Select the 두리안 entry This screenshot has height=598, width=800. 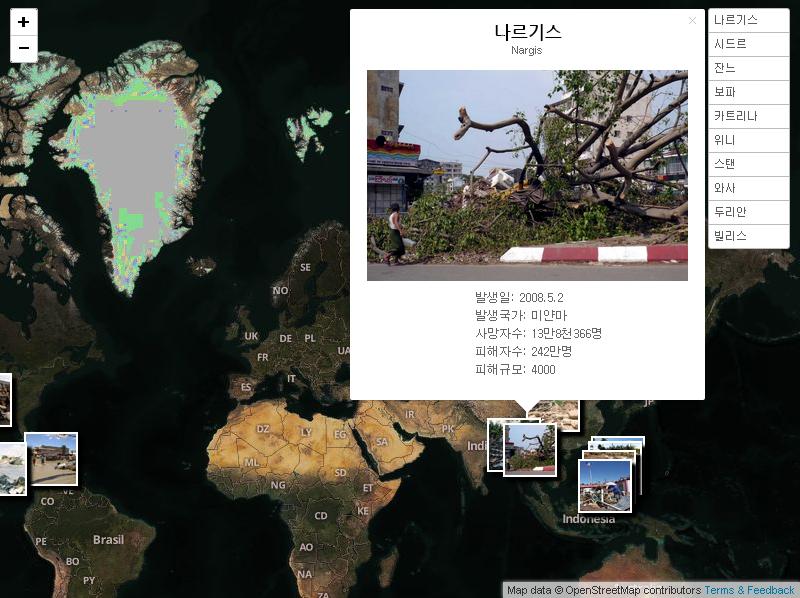[x=748, y=212]
